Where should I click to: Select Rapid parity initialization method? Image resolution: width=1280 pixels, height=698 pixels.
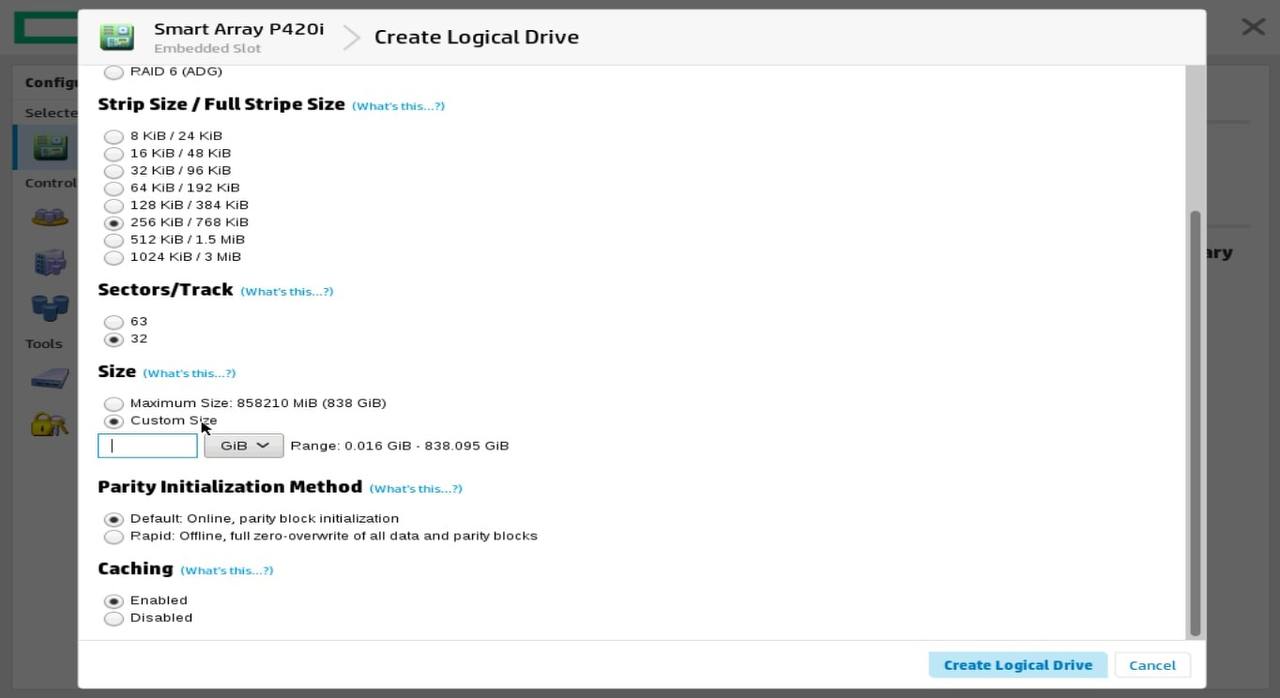[x=114, y=537]
